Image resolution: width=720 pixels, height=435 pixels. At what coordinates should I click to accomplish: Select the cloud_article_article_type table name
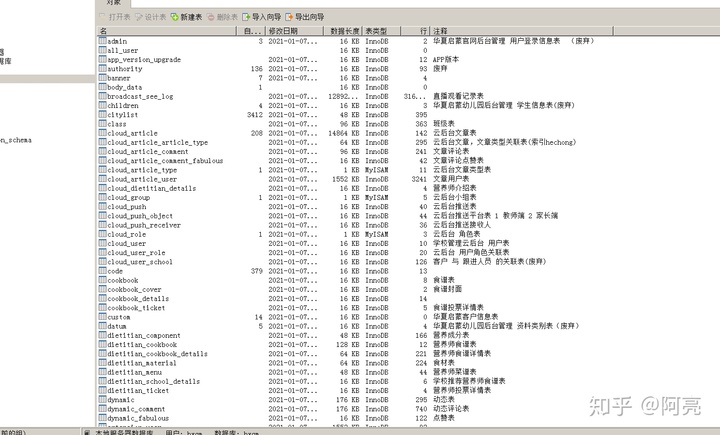click(158, 142)
